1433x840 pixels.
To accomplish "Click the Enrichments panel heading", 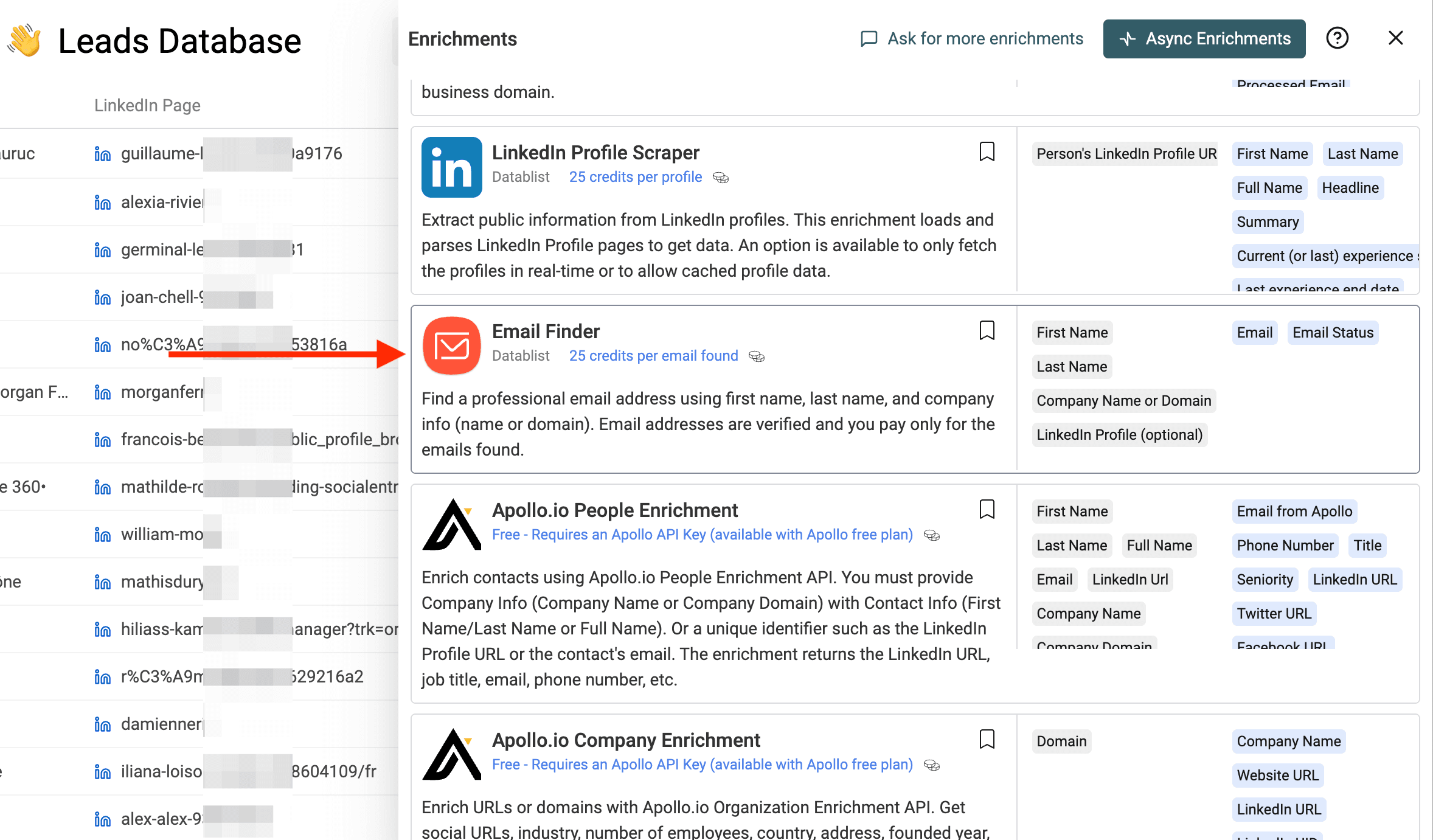I will [x=462, y=39].
